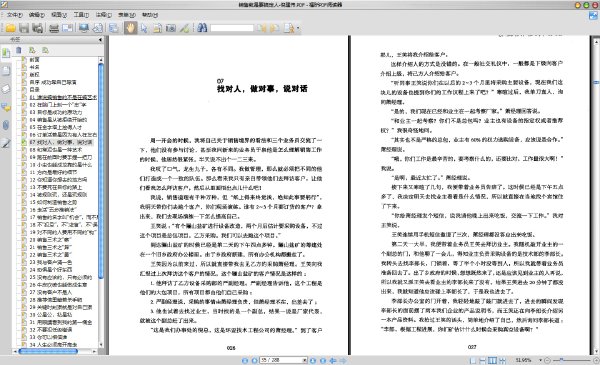
Task: Select the arrow Select tool
Action: (x=144, y=28)
